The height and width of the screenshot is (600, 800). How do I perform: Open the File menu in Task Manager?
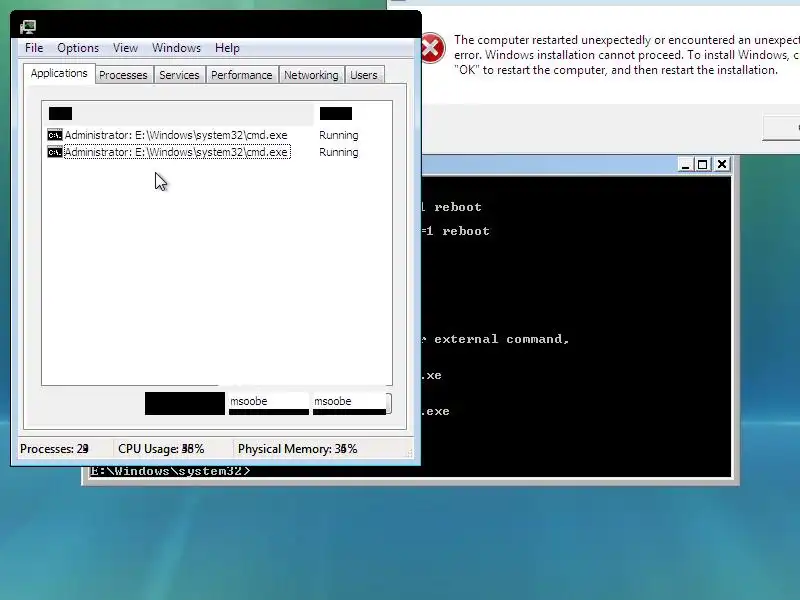click(x=34, y=48)
